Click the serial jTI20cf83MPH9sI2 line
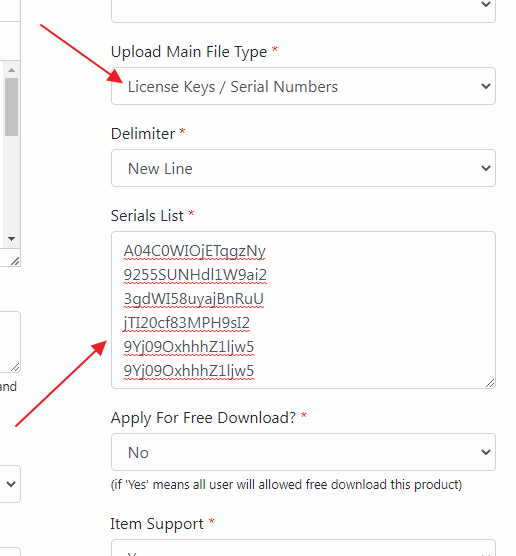Viewport: 516px width, 556px height. [x=186, y=323]
